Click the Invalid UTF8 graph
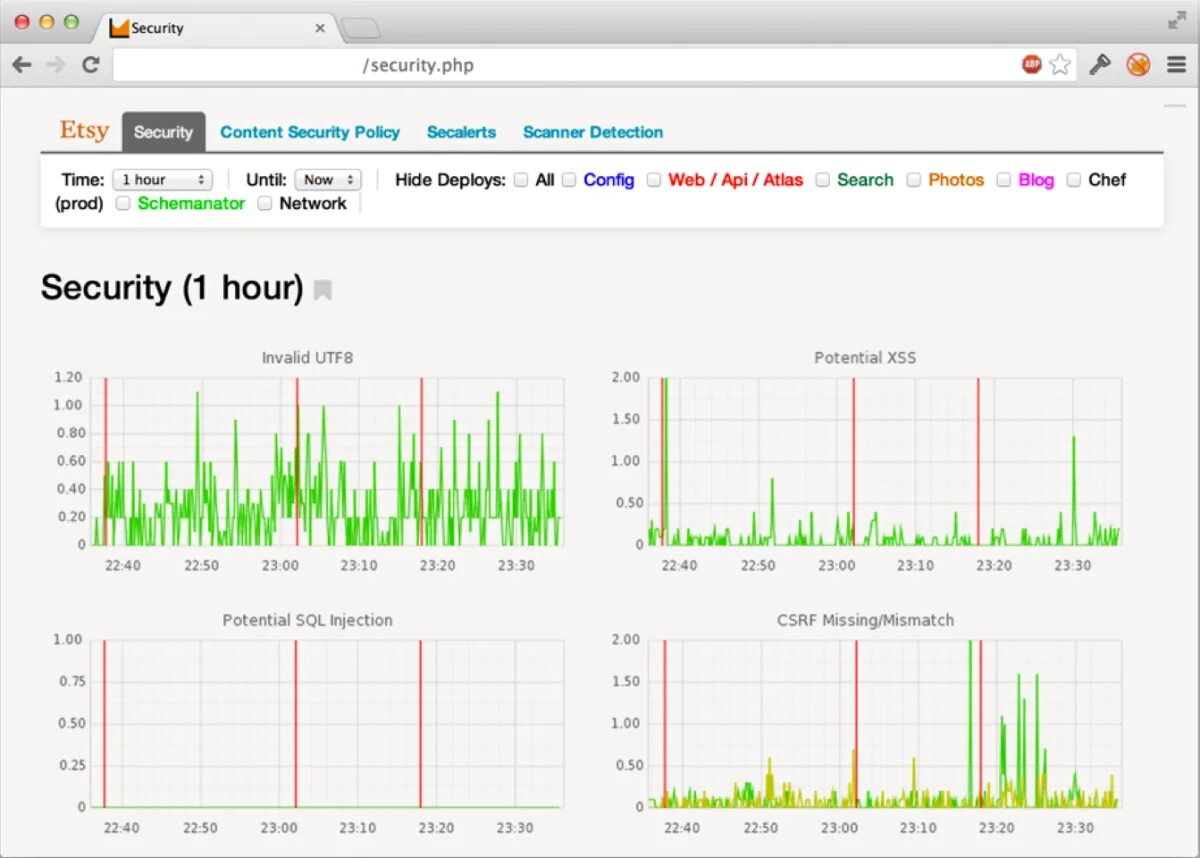 308,461
